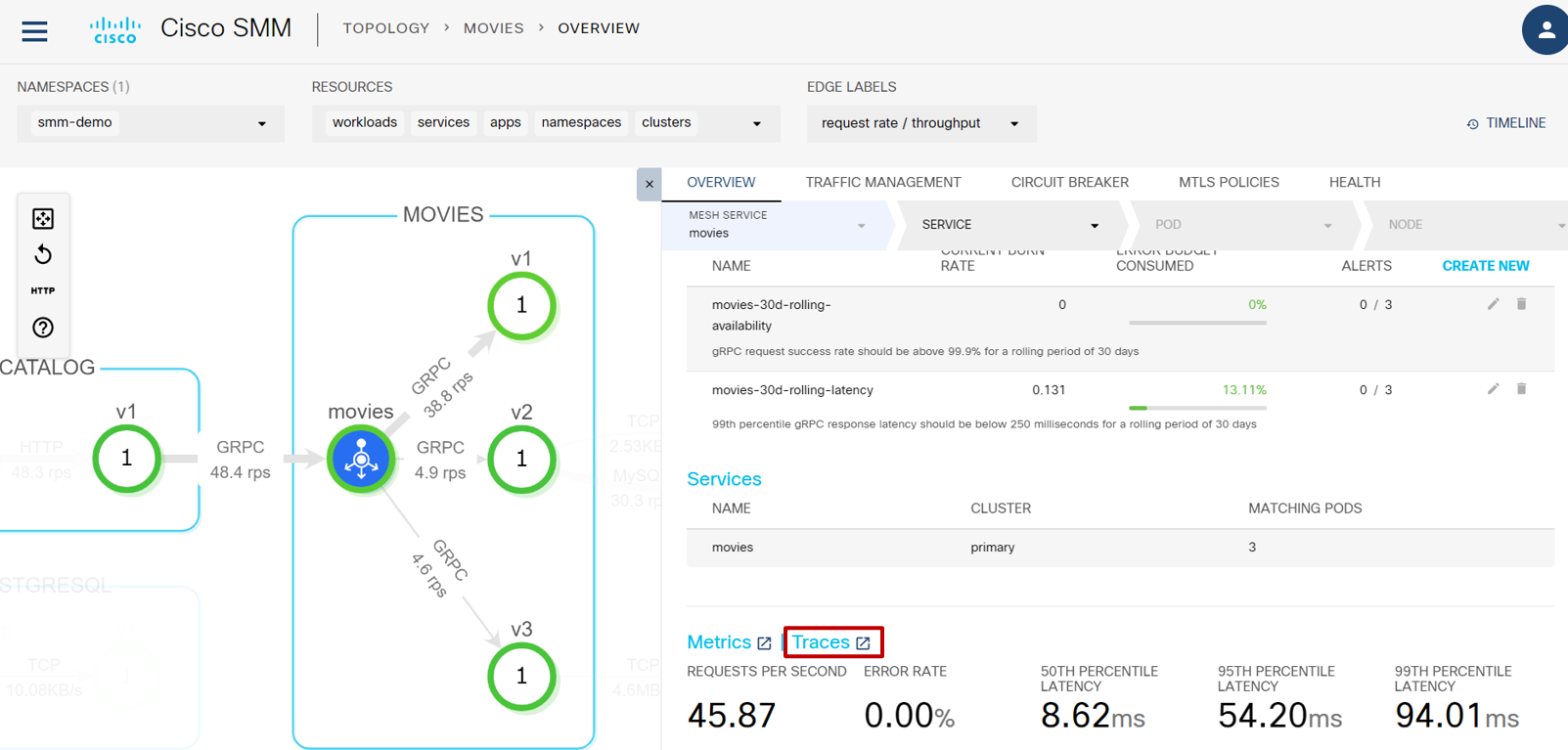Close the details side panel
This screenshot has height=750, width=1568.
[649, 184]
